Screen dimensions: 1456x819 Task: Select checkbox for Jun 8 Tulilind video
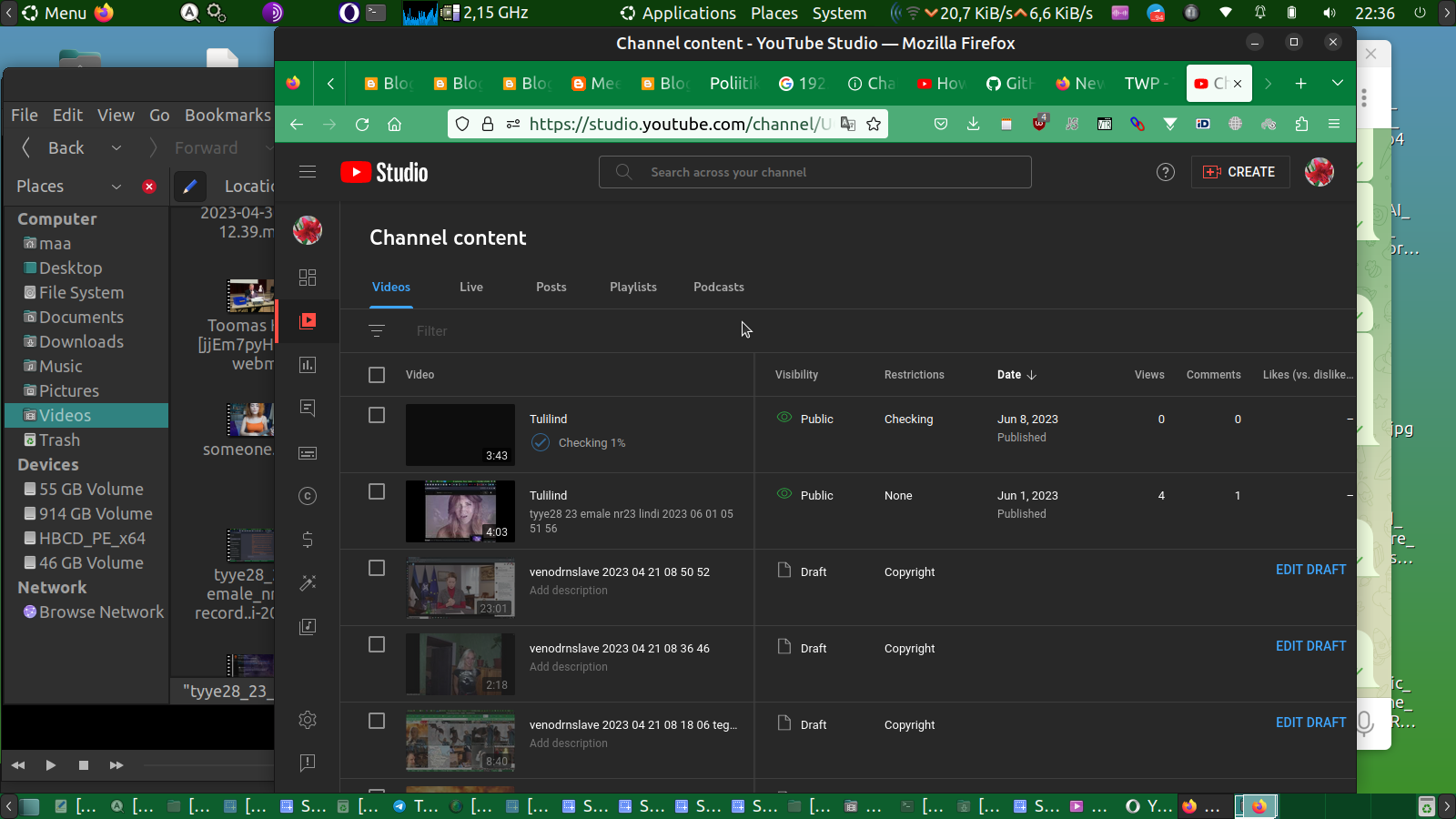[x=377, y=415]
